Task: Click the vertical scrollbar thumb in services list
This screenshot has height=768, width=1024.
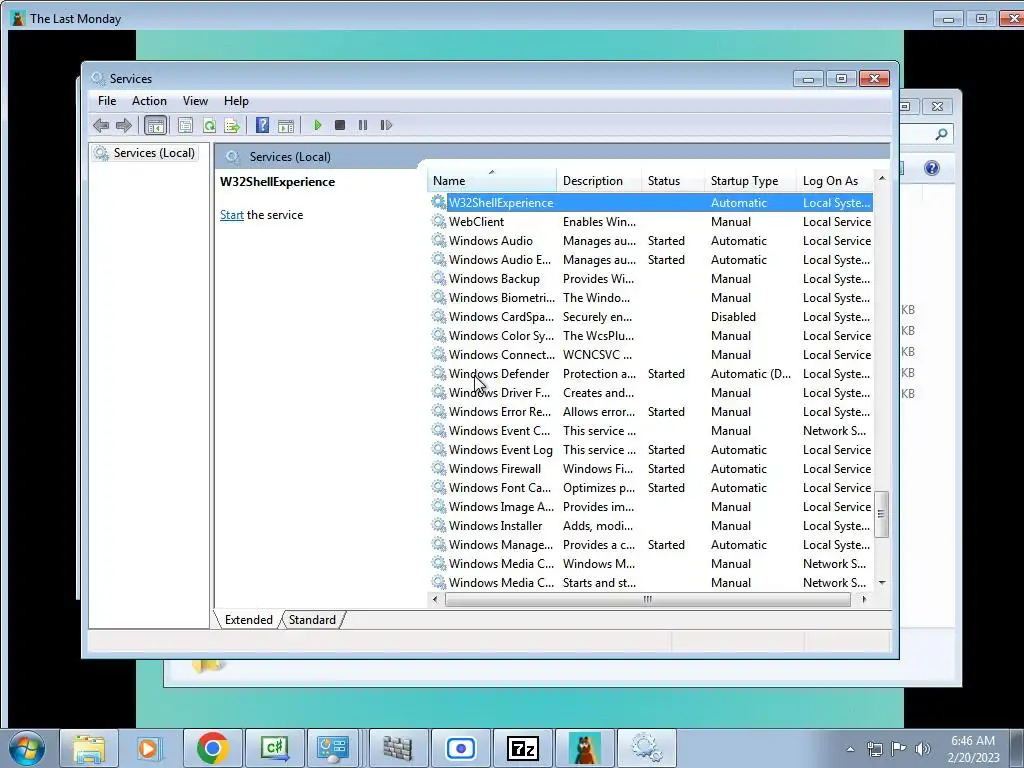Action: click(x=882, y=514)
